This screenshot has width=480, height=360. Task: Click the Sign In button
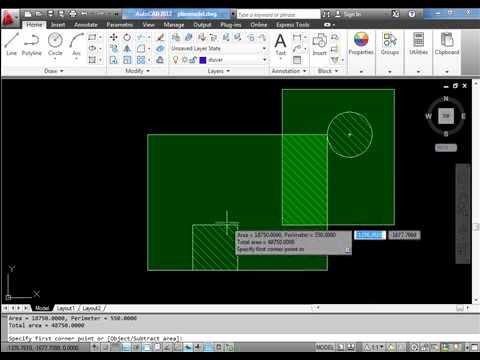coord(348,14)
